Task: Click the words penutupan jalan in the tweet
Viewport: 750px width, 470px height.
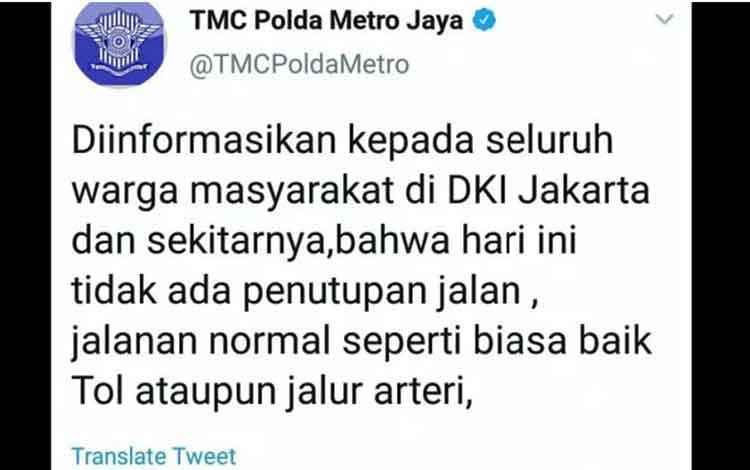Action: [382, 291]
